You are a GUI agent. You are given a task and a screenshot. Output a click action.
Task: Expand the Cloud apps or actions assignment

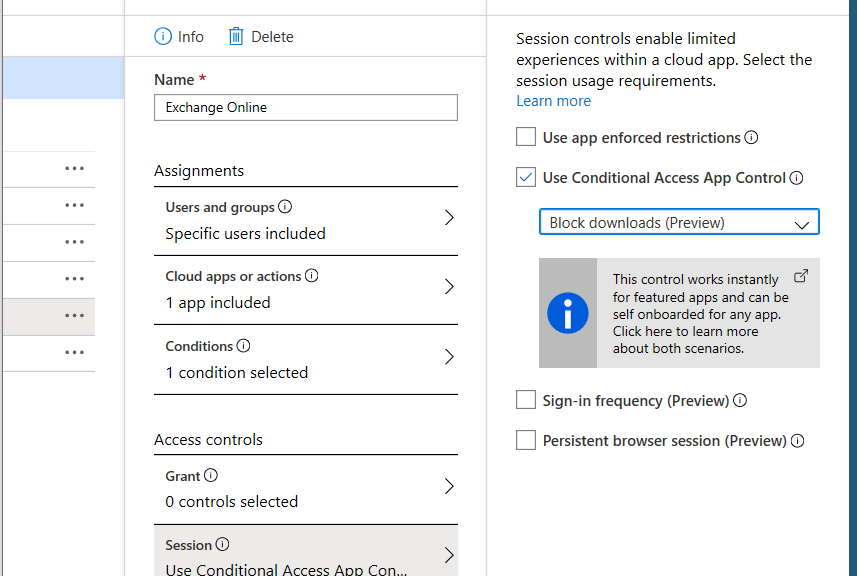pos(306,290)
